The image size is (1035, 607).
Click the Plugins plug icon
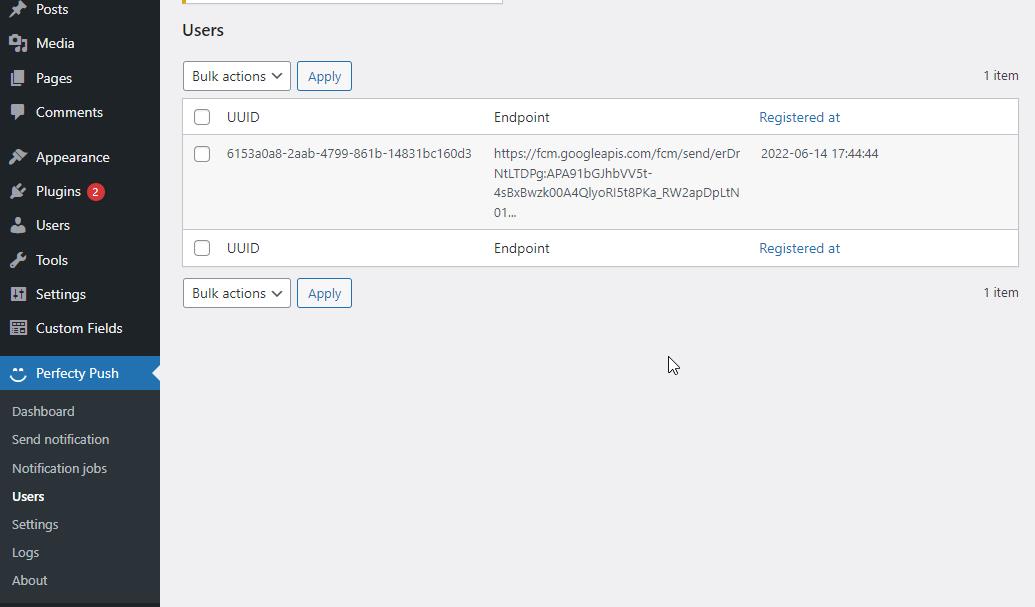pyautogui.click(x=18, y=191)
